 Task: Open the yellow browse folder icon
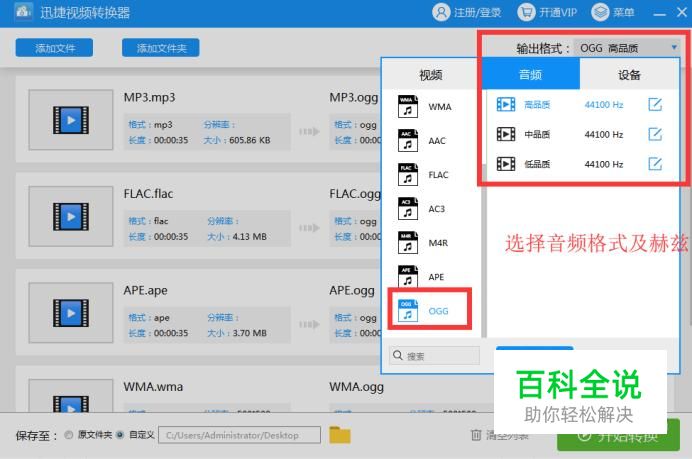coord(340,435)
